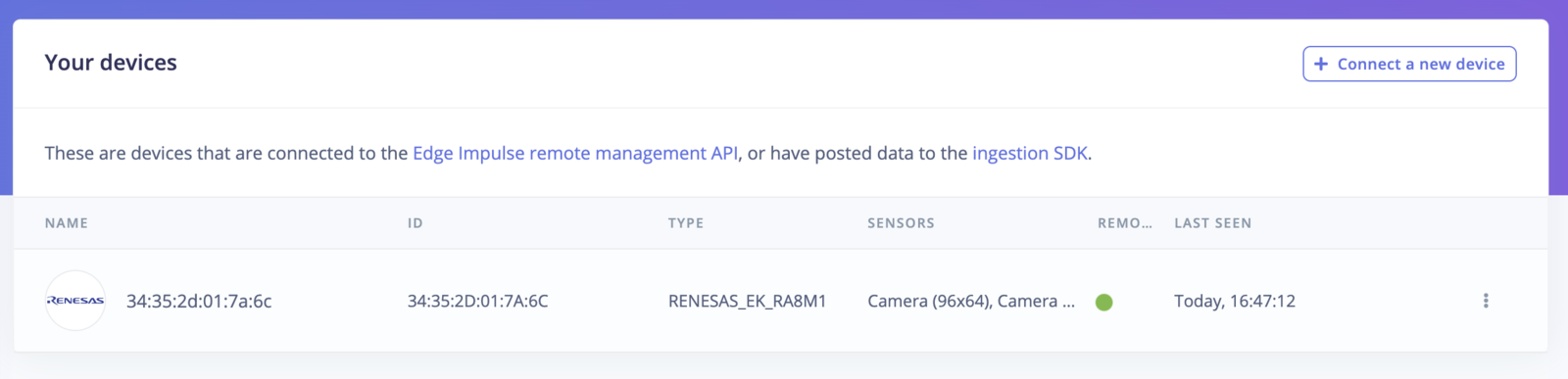Click the LAST SEEN column header
The width and height of the screenshot is (1568, 379).
click(1213, 223)
